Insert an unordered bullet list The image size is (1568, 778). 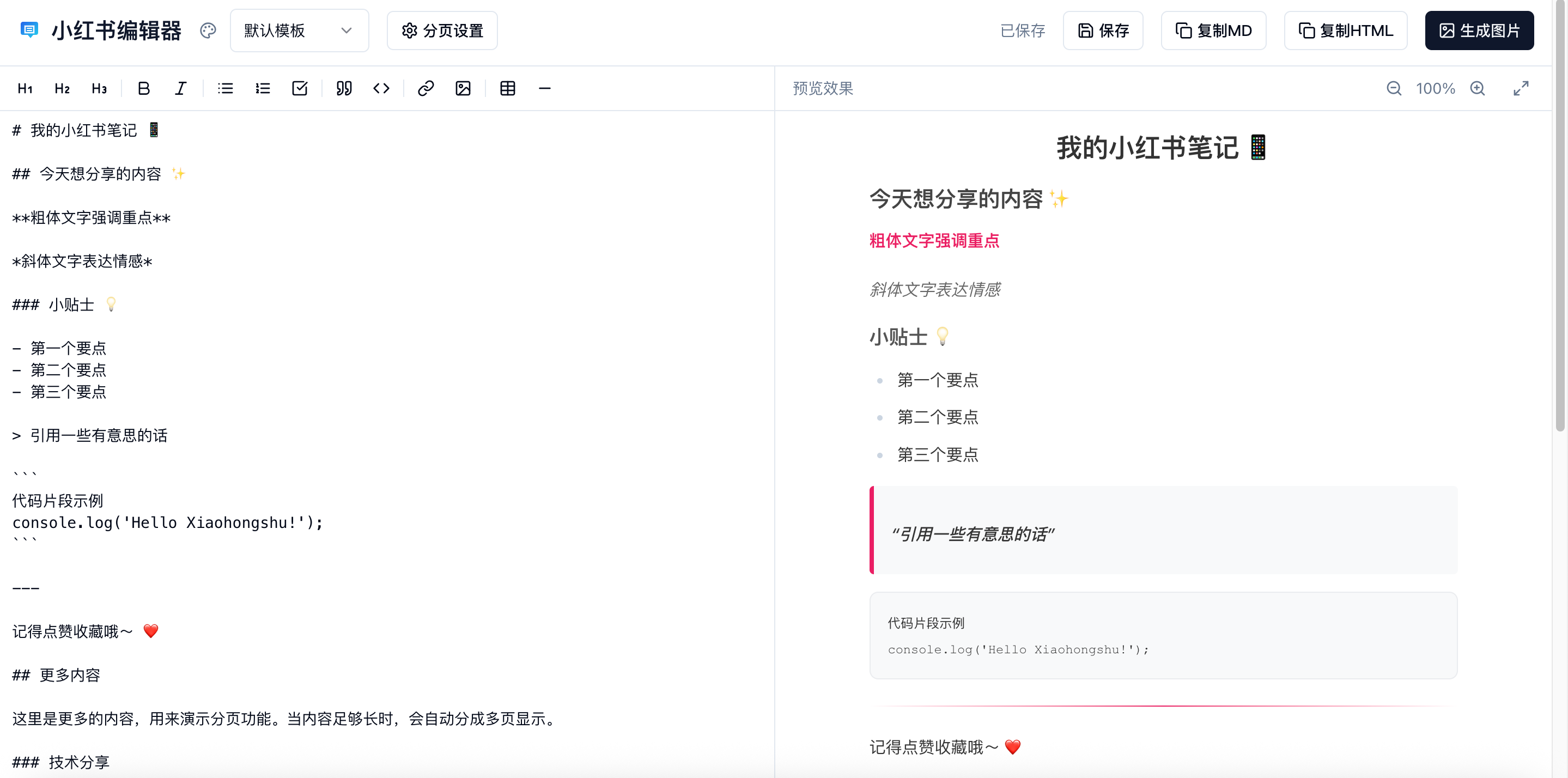[225, 89]
